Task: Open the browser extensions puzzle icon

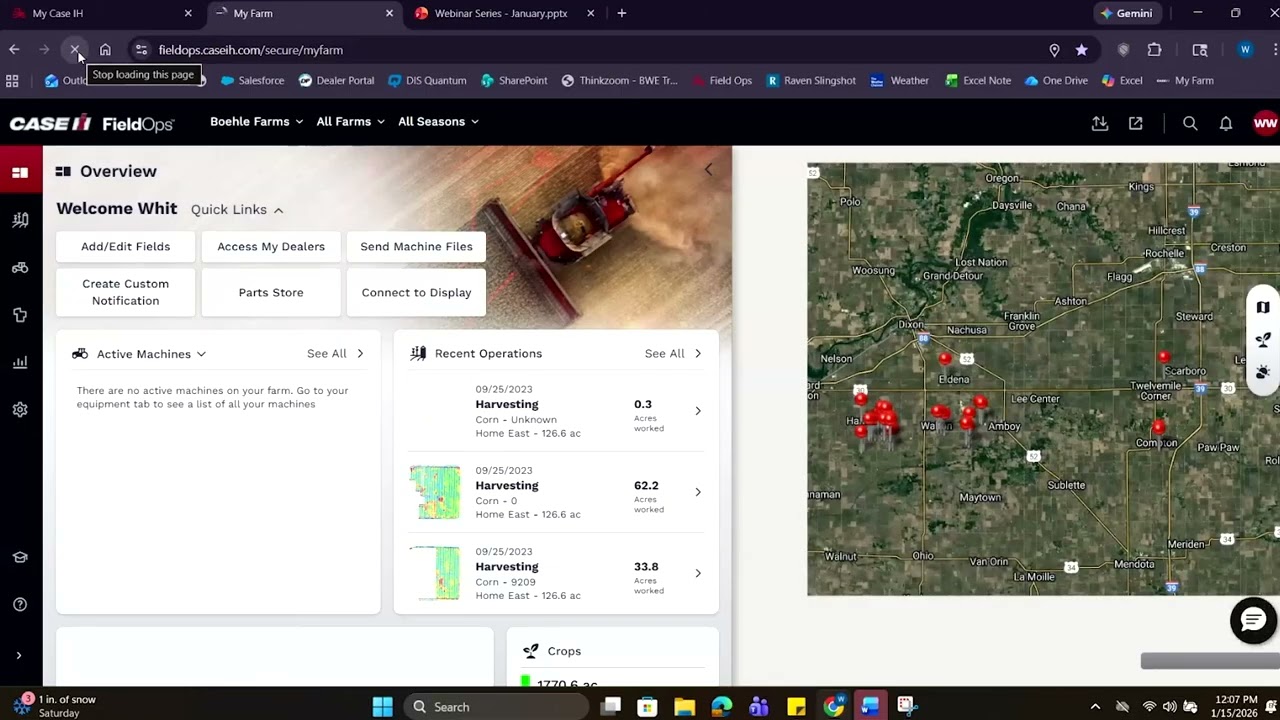Action: 1155,50
